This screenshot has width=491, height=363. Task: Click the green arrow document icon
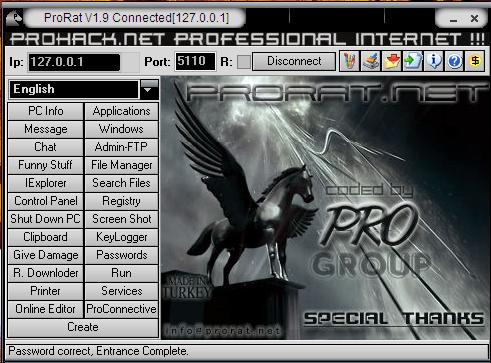413,61
